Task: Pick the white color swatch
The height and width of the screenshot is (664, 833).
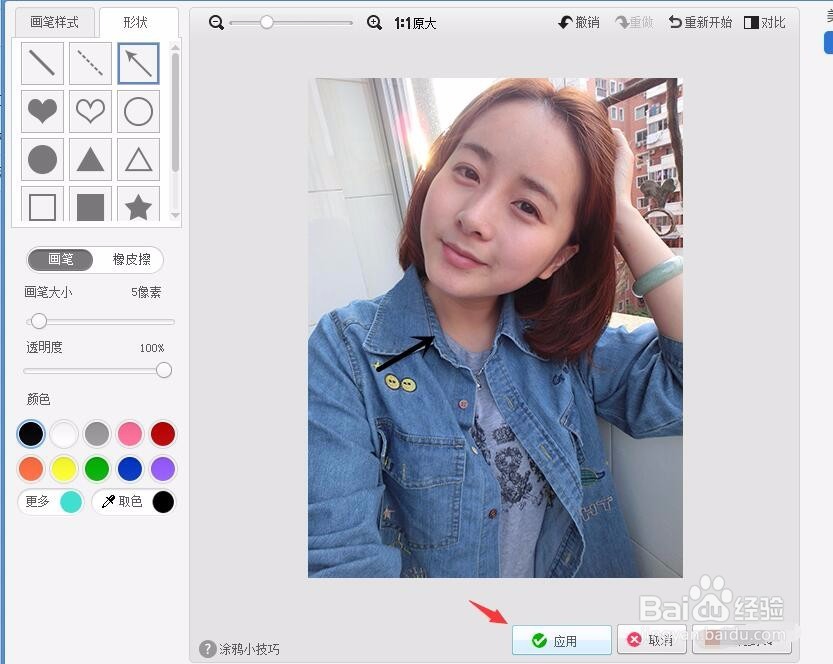Action: click(64, 433)
